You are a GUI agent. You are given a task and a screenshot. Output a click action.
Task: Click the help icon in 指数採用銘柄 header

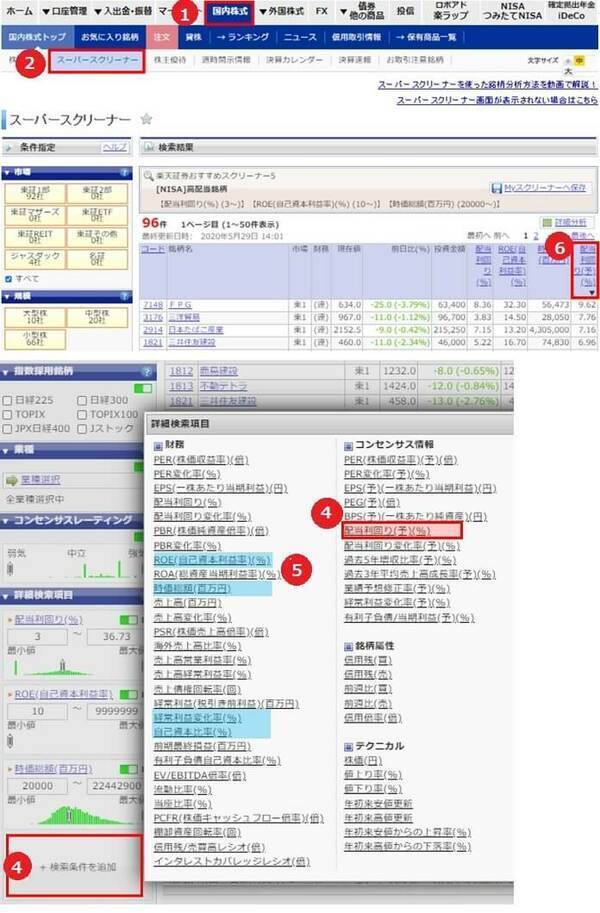coord(147,371)
